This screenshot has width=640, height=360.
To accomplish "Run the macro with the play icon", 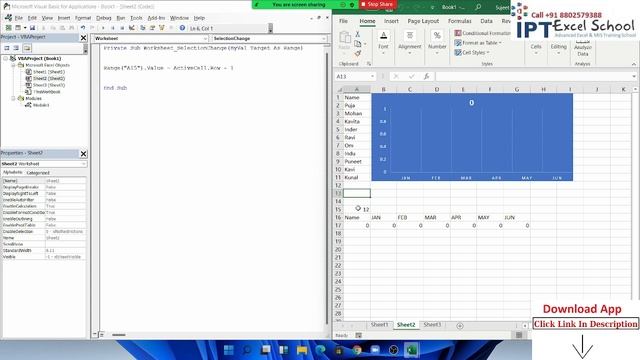I will tap(103, 28).
